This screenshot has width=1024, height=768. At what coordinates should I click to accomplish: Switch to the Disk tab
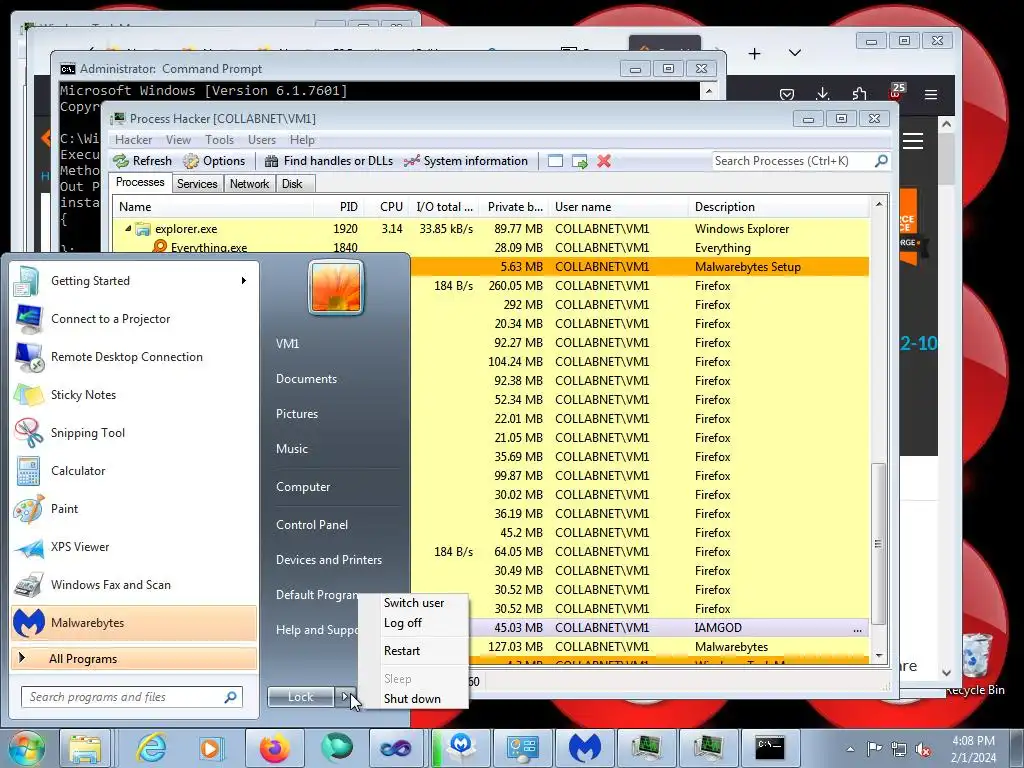(x=293, y=184)
